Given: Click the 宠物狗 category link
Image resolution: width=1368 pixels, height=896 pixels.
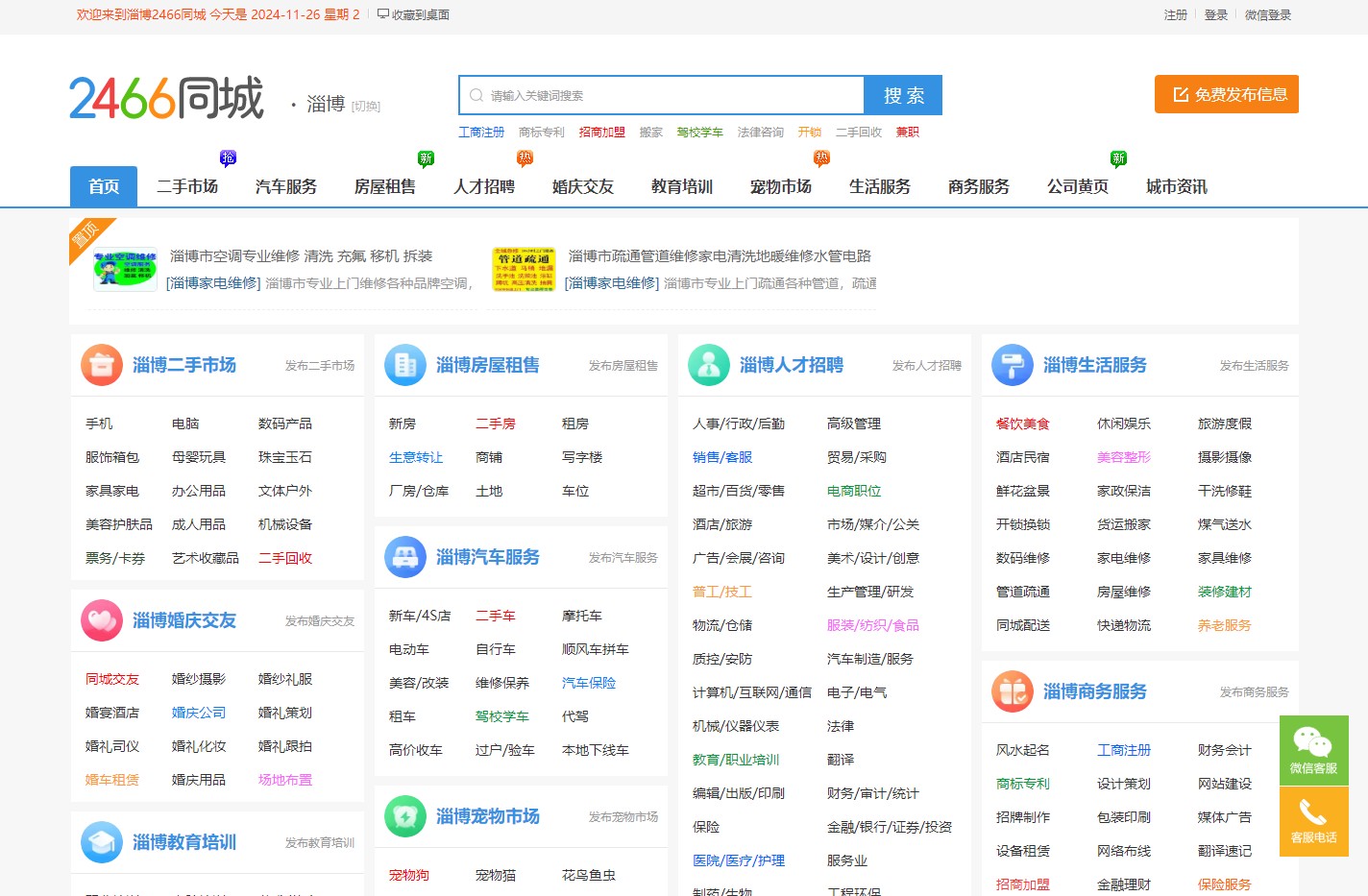Looking at the screenshot, I should point(409,875).
